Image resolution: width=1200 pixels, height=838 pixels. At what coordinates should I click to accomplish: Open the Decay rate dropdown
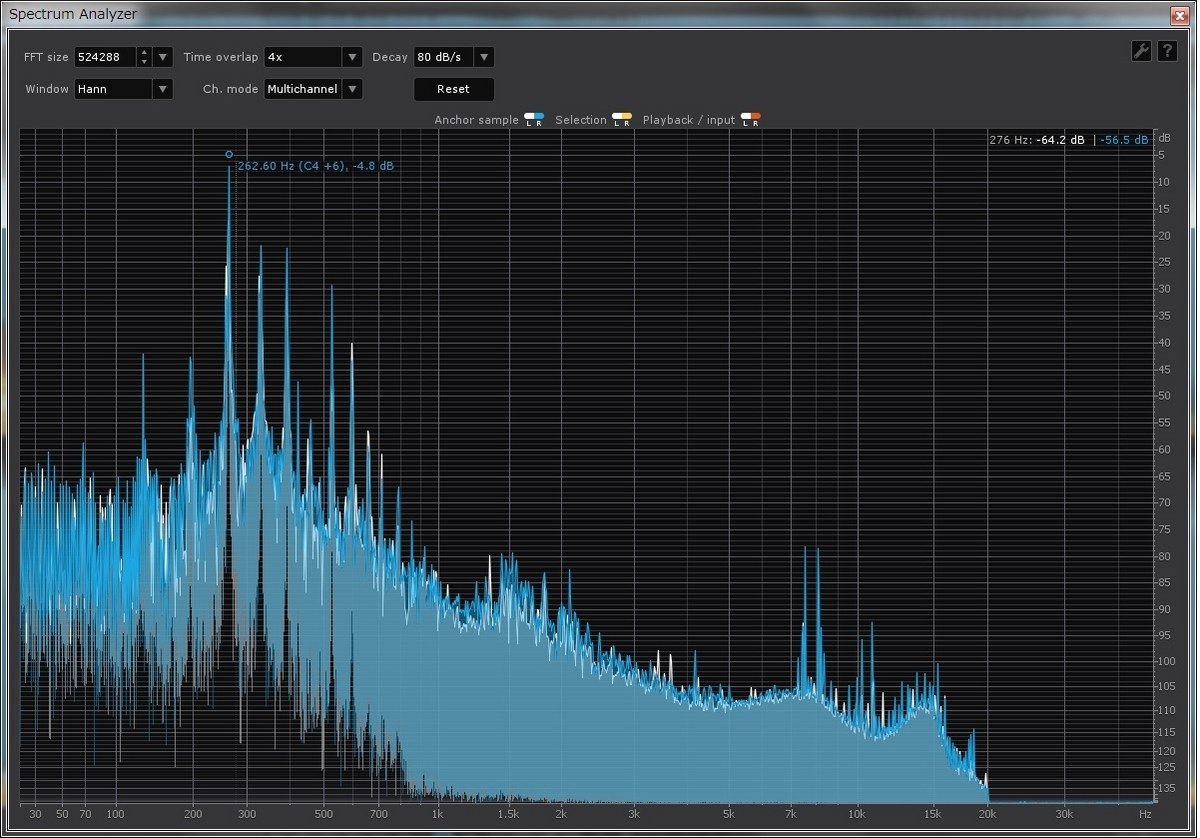454,57
